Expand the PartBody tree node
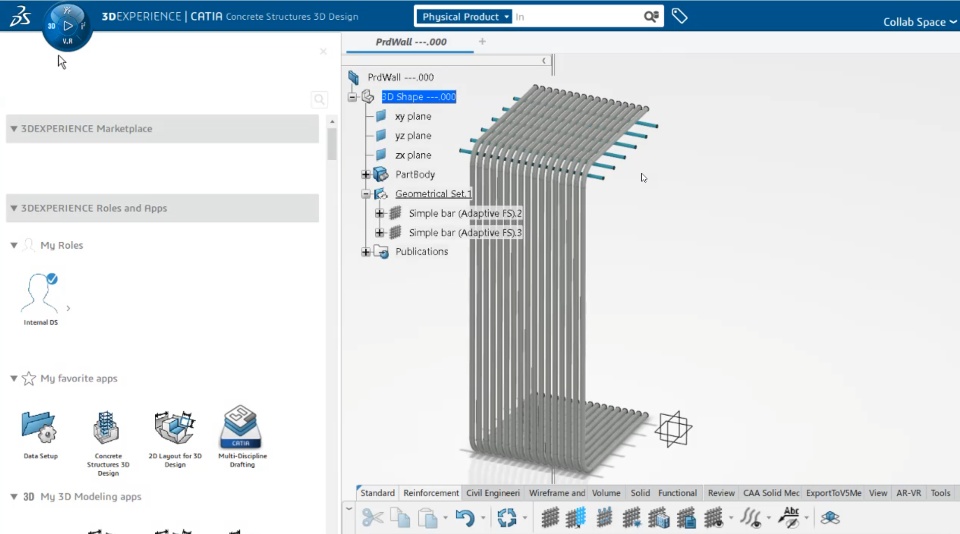This screenshot has width=960, height=534. pyautogui.click(x=366, y=175)
